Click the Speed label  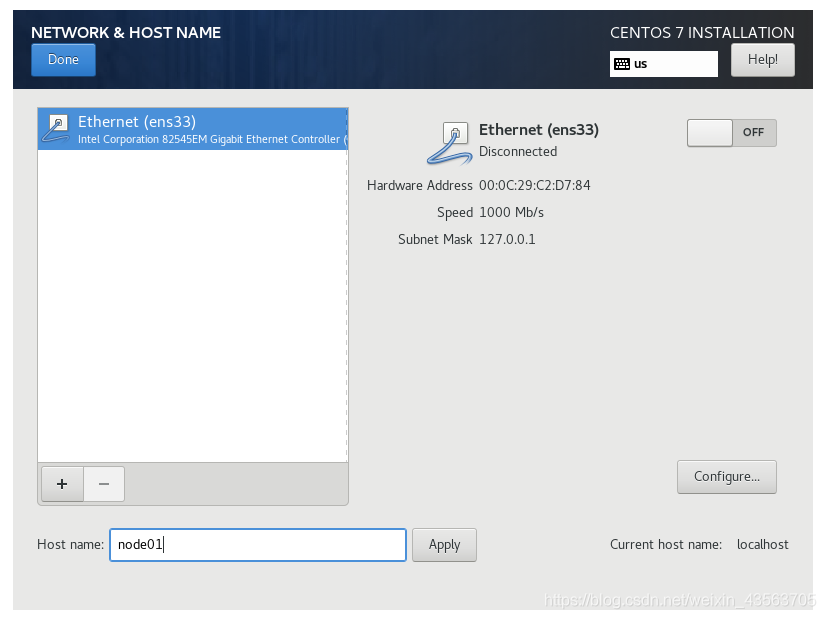455,212
